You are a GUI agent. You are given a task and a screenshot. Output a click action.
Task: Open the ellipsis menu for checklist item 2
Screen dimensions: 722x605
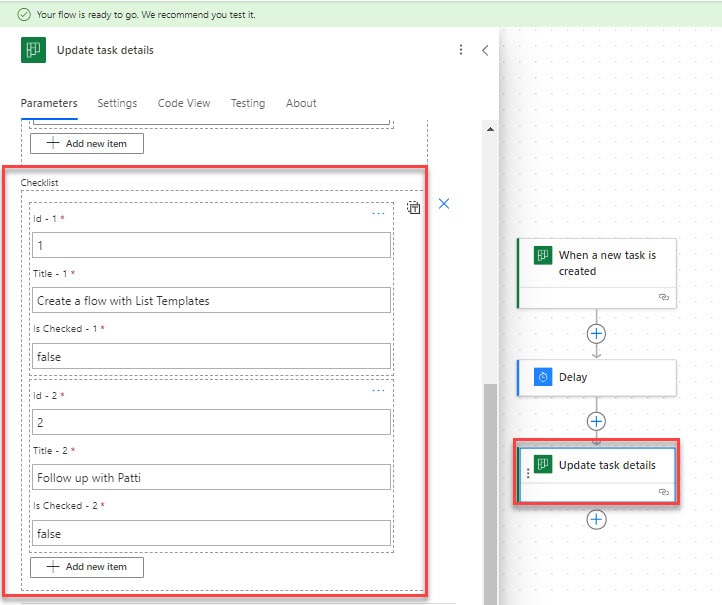[378, 390]
